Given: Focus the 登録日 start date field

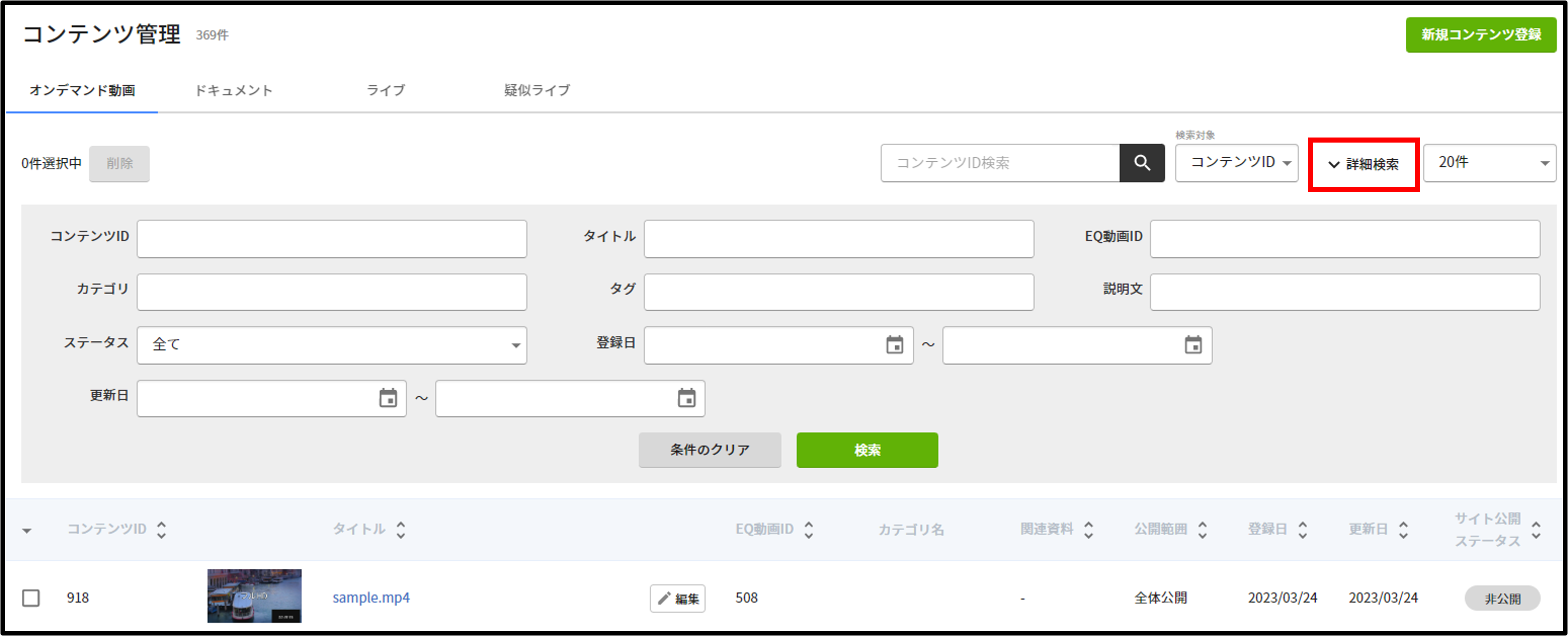Looking at the screenshot, I should click(x=778, y=345).
